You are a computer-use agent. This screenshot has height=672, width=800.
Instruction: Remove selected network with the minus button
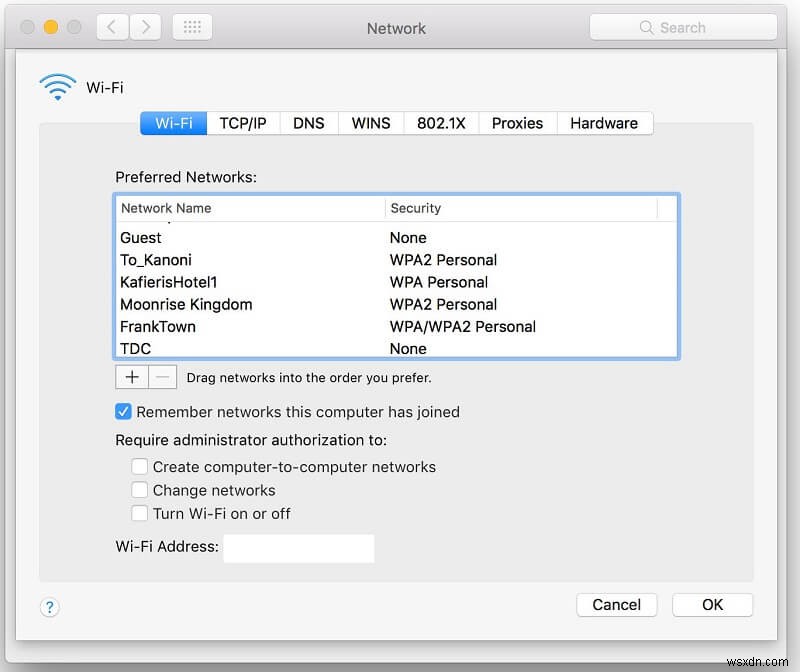tap(161, 377)
